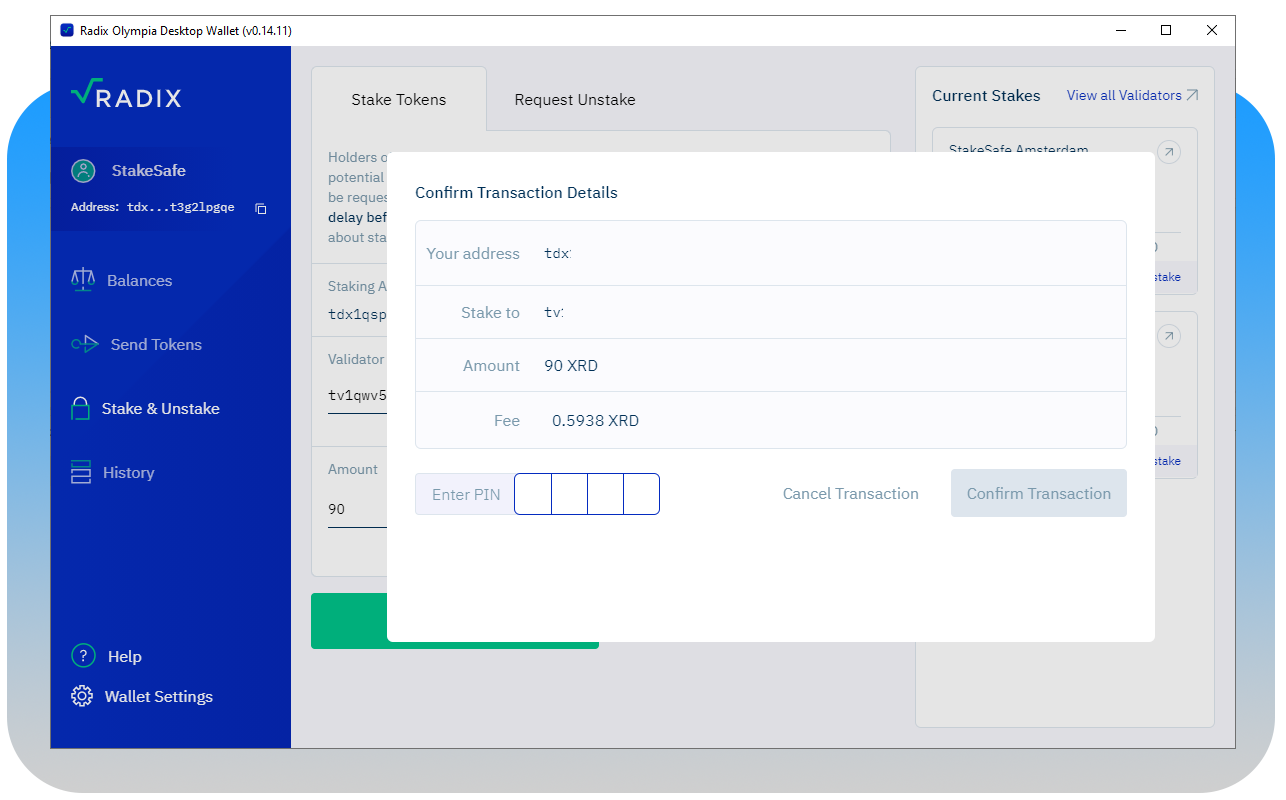The width and height of the screenshot is (1286, 800).
Task: Open Send Tokens page
Action: (x=156, y=345)
